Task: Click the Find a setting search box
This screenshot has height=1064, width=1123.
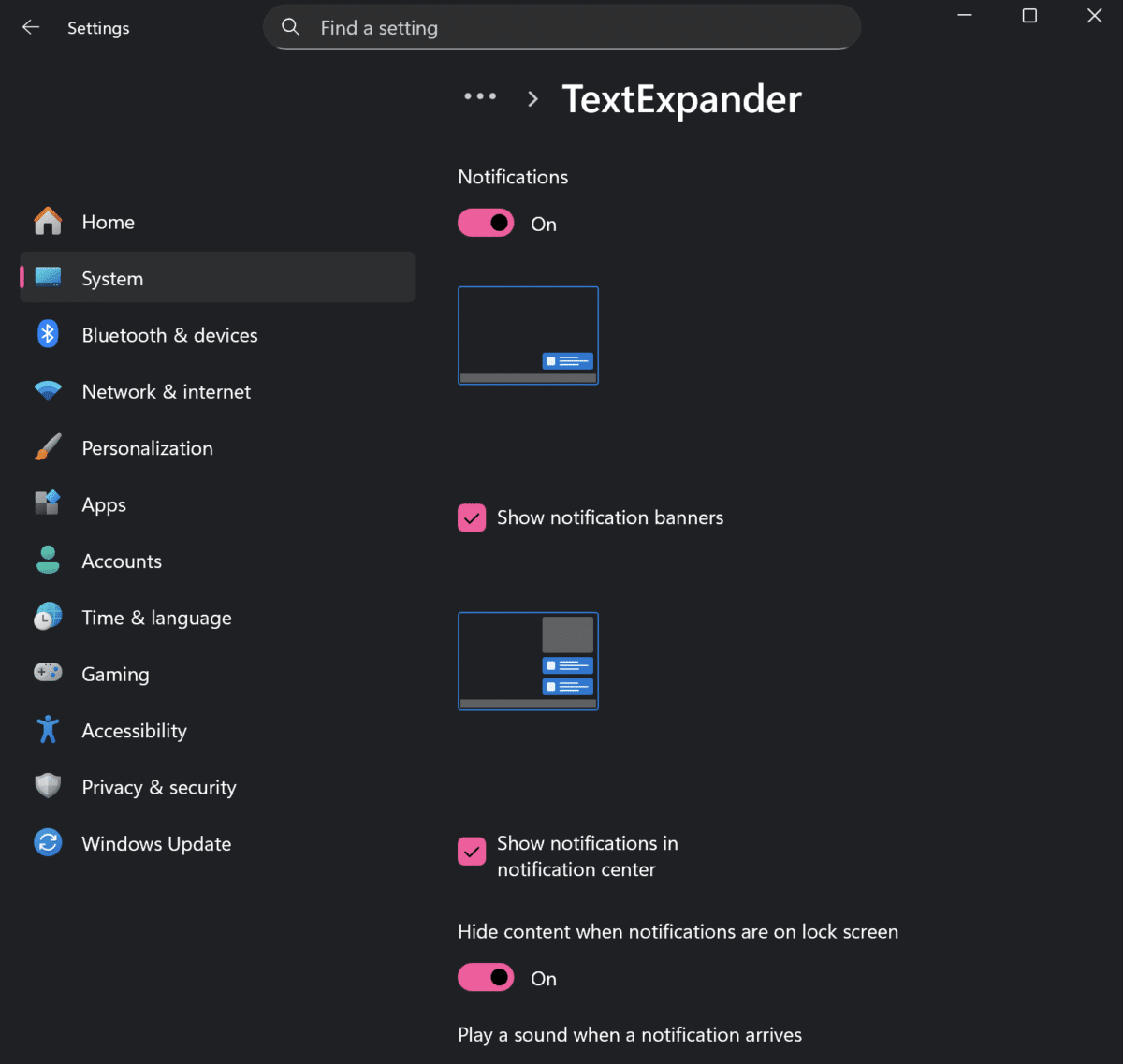Action: pos(561,28)
